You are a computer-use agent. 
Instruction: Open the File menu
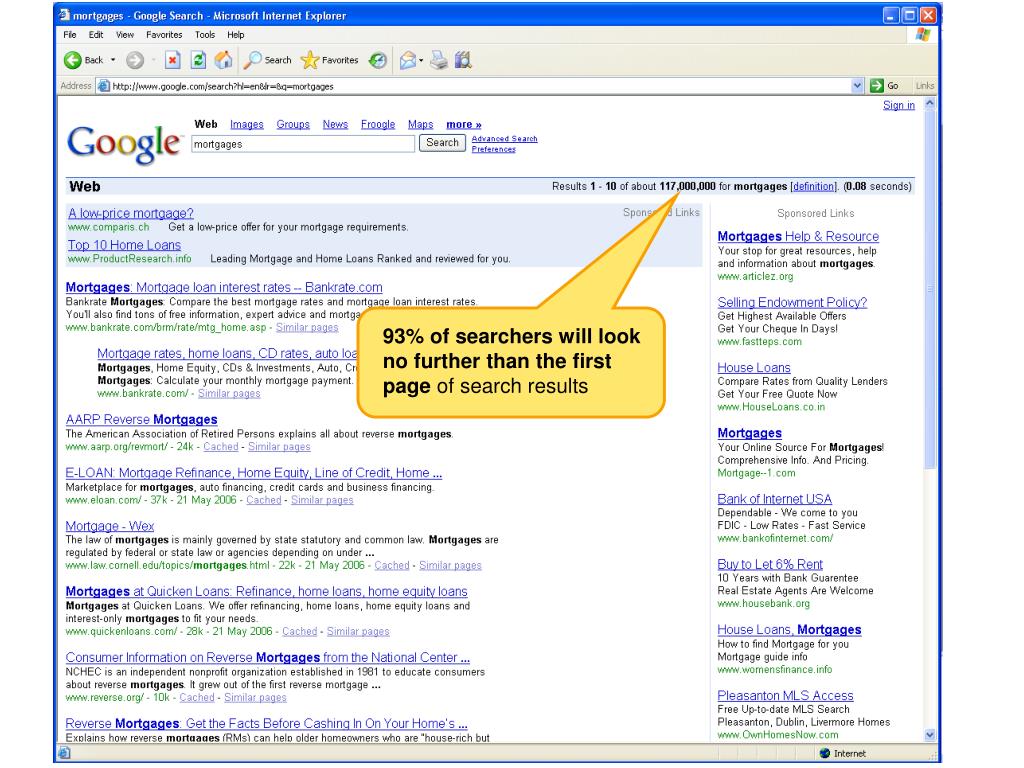click(70, 35)
